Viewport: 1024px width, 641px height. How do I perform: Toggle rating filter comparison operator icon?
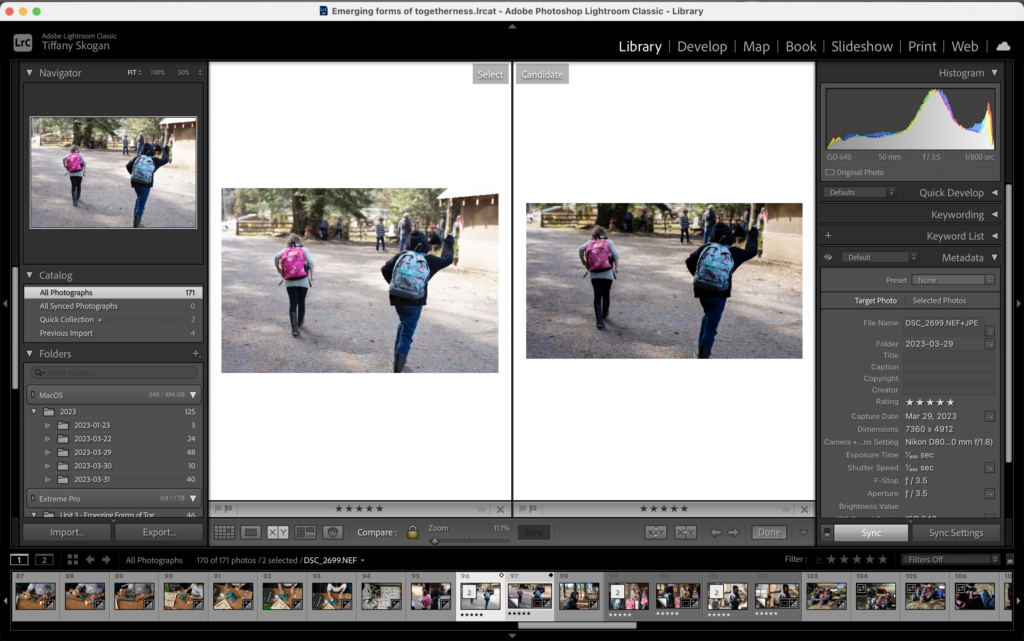pos(818,559)
